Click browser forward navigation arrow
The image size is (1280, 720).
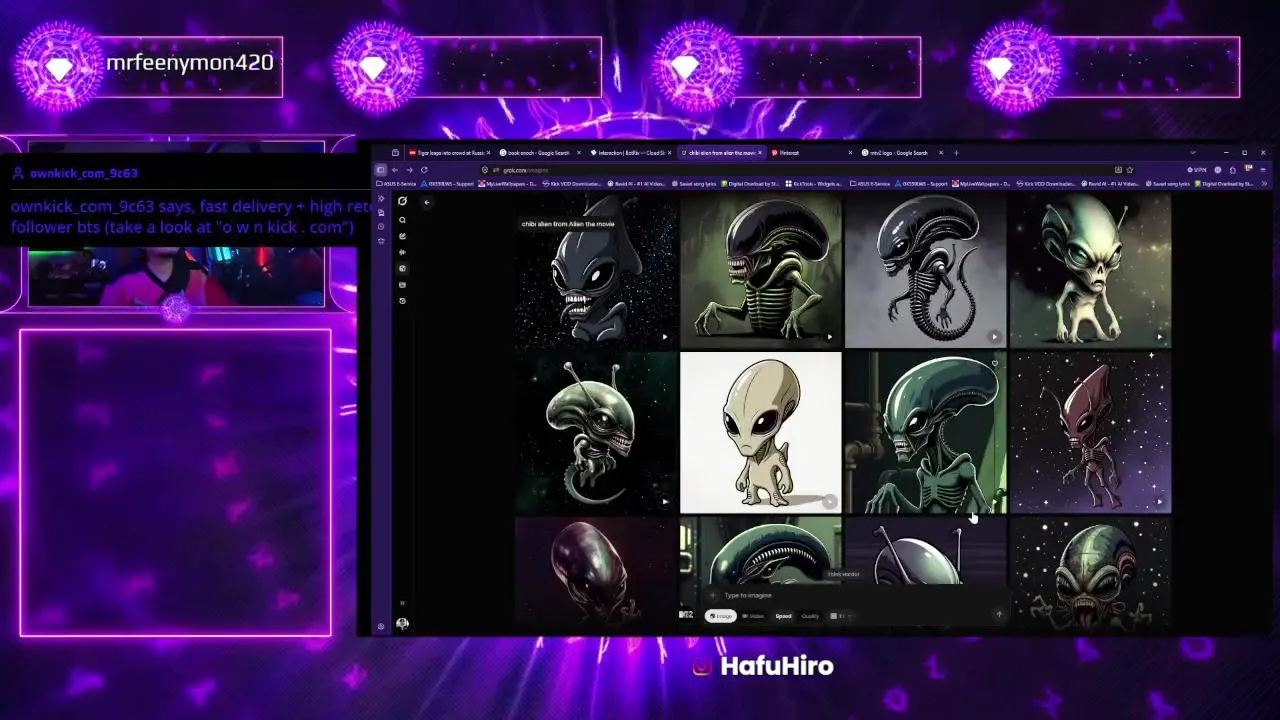coord(409,170)
